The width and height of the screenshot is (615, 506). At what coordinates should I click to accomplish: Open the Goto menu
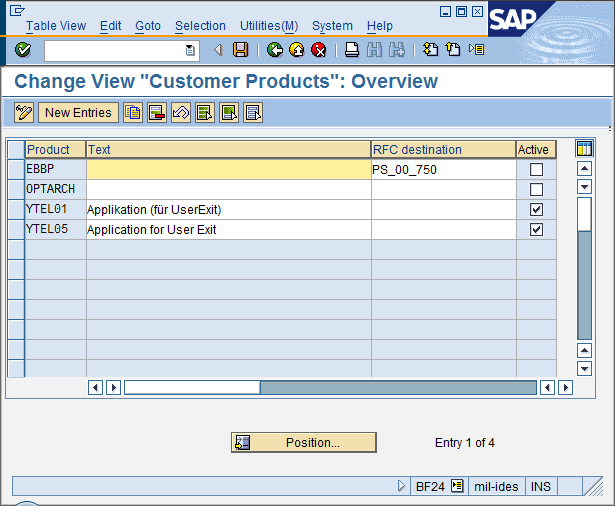click(x=148, y=26)
